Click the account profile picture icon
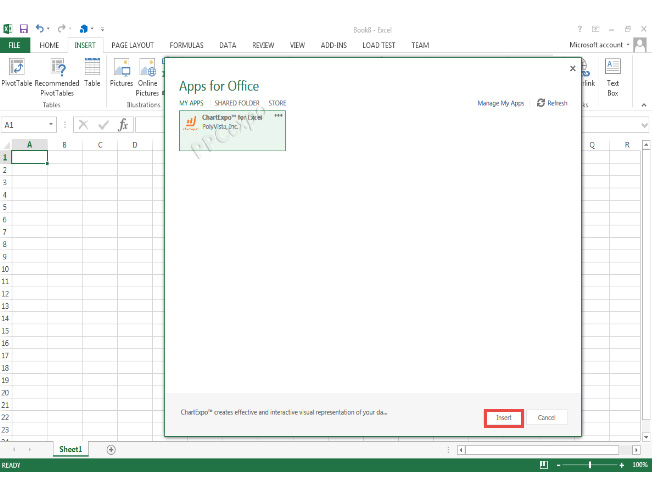Viewport: 654px width, 490px height. pos(640,45)
